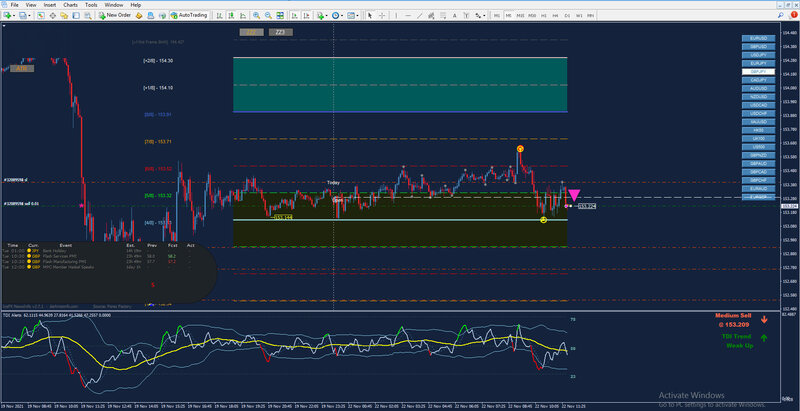Click the EURUSD symbol button

click(758, 38)
